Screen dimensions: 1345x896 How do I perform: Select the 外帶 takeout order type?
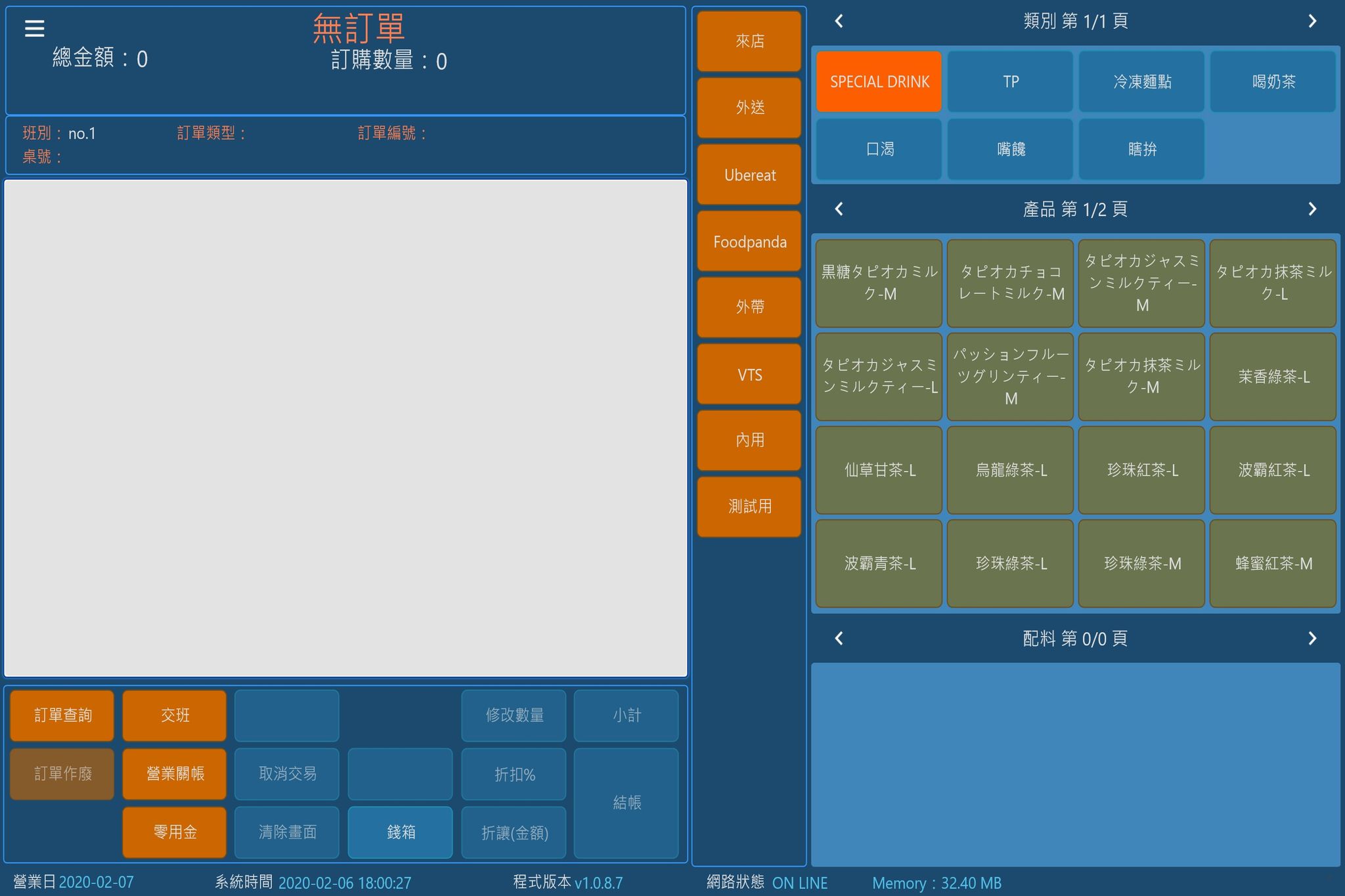point(749,307)
